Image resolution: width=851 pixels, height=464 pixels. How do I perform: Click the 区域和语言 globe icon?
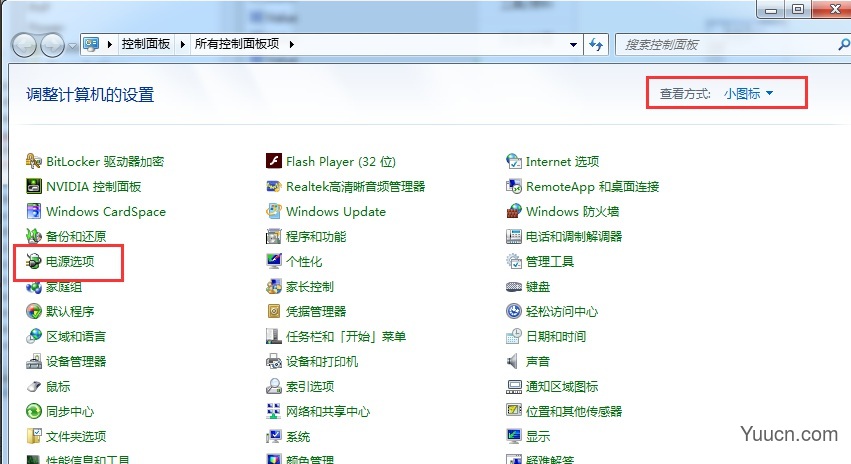34,336
